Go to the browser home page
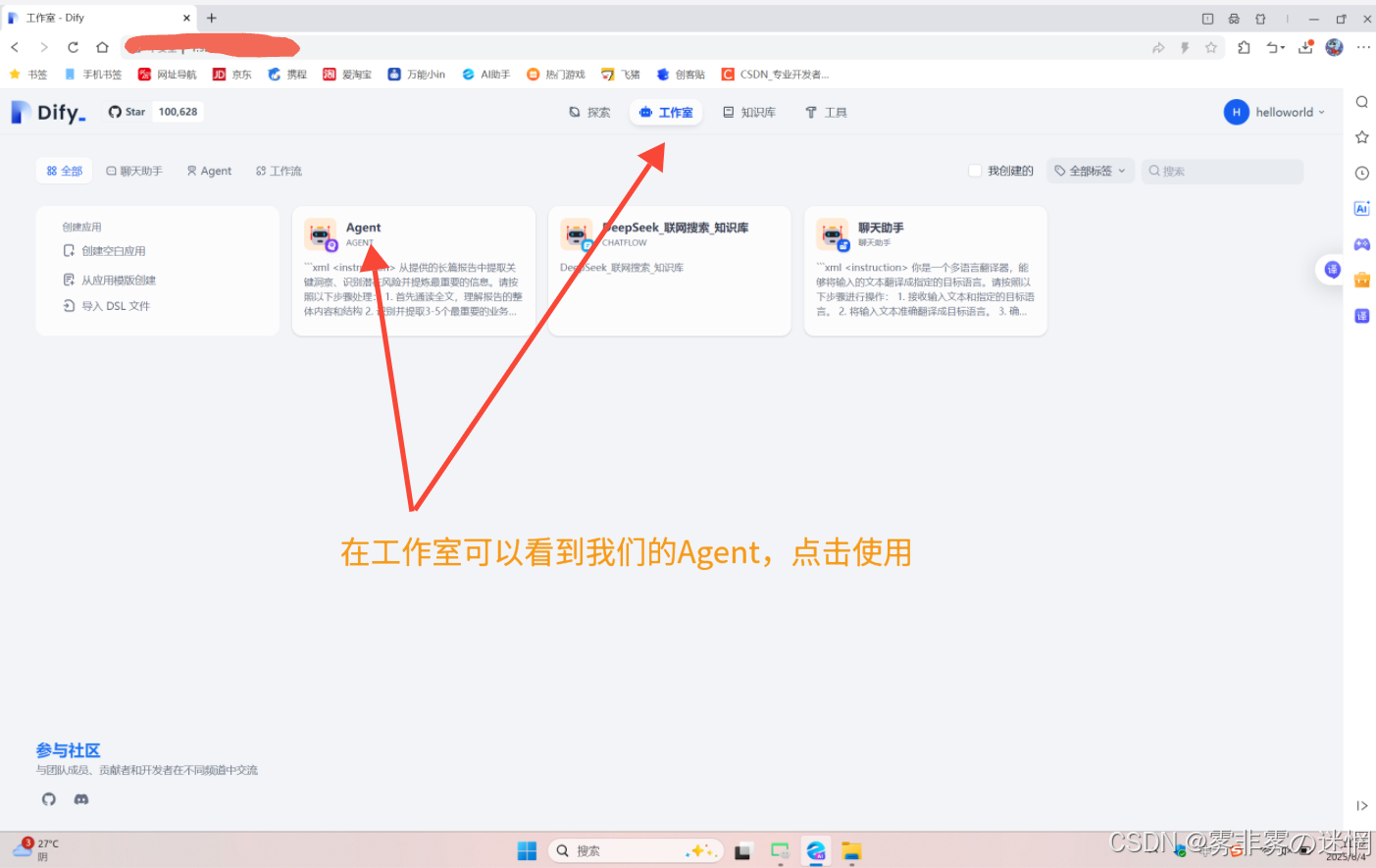This screenshot has width=1376, height=868. pyautogui.click(x=102, y=47)
